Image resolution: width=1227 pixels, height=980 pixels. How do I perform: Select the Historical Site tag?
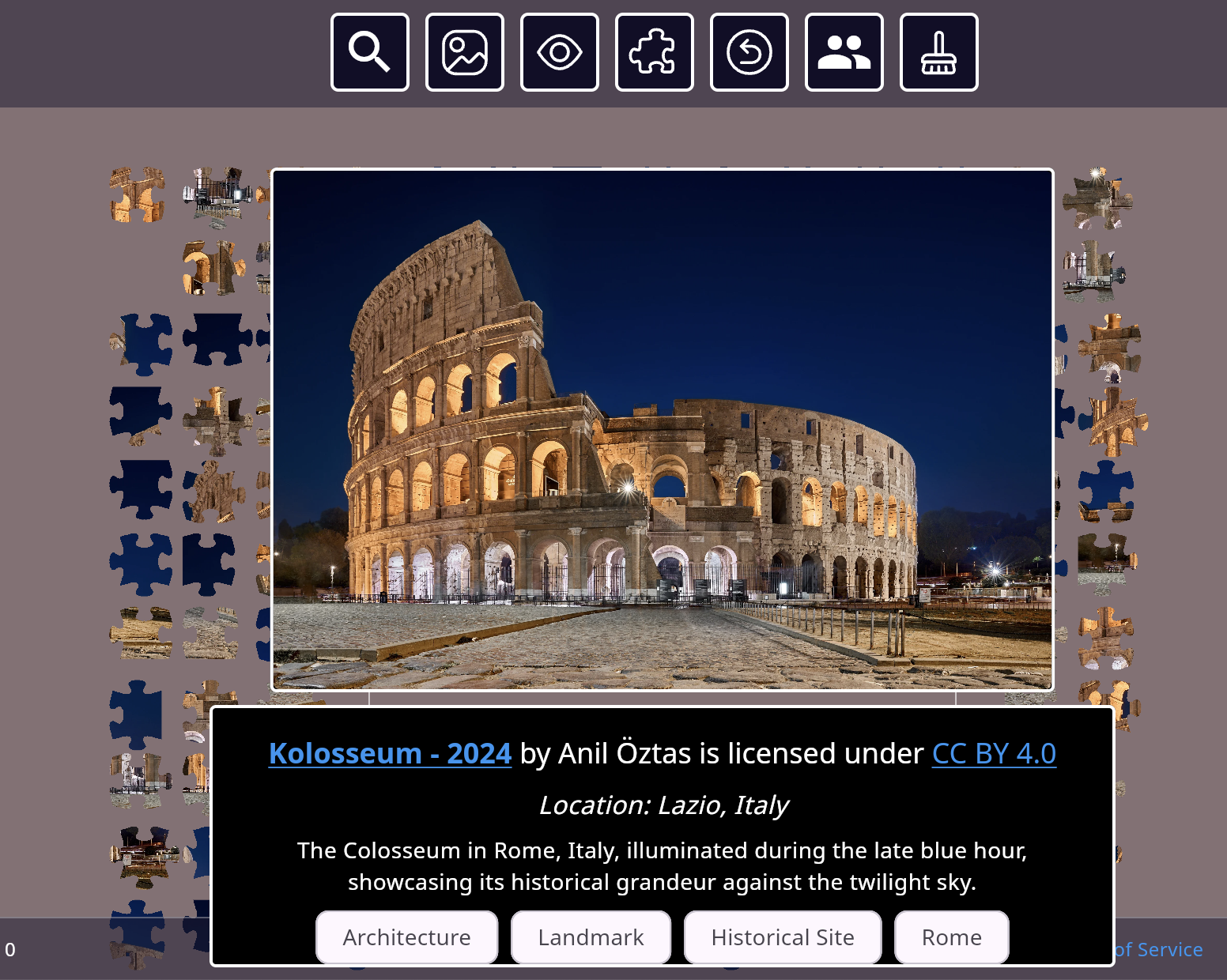click(x=782, y=937)
